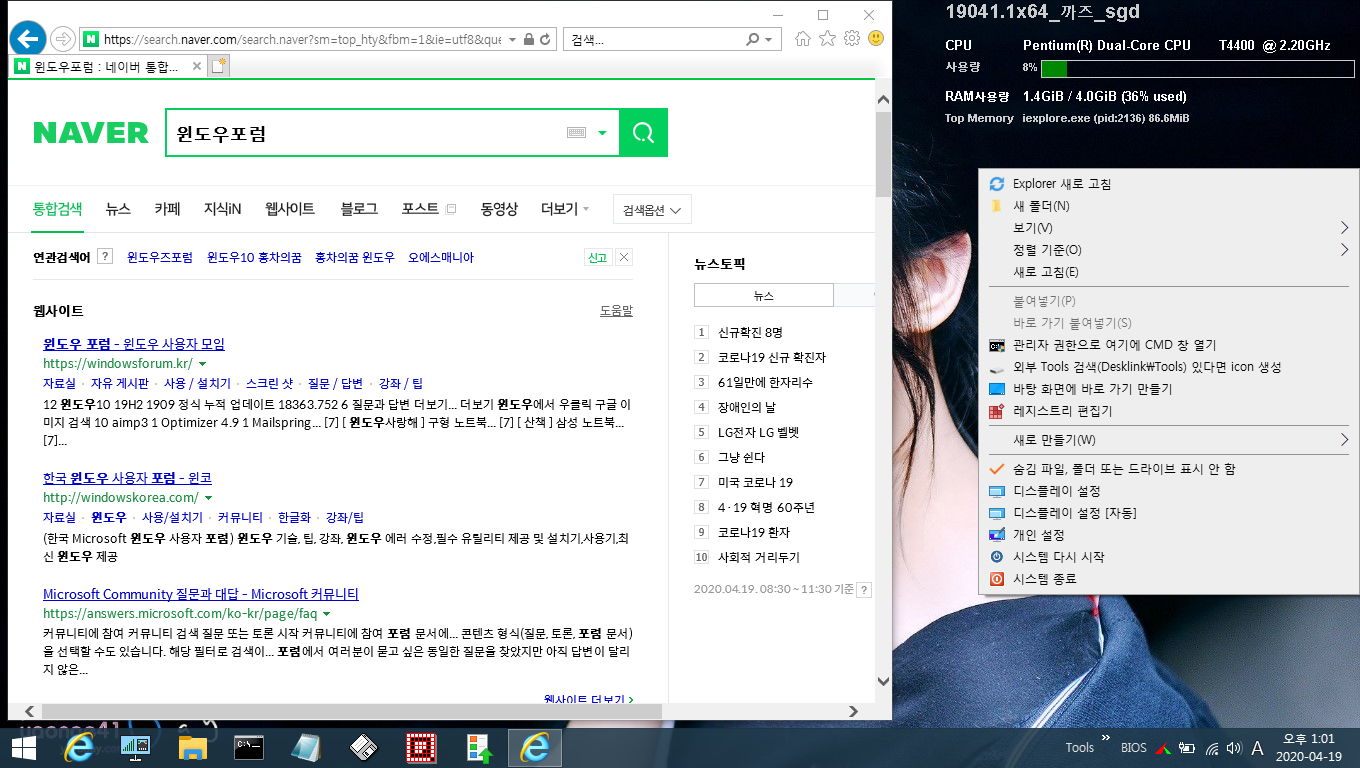Expand the 더보기 tab menu
The height and width of the screenshot is (768, 1360).
click(x=565, y=209)
